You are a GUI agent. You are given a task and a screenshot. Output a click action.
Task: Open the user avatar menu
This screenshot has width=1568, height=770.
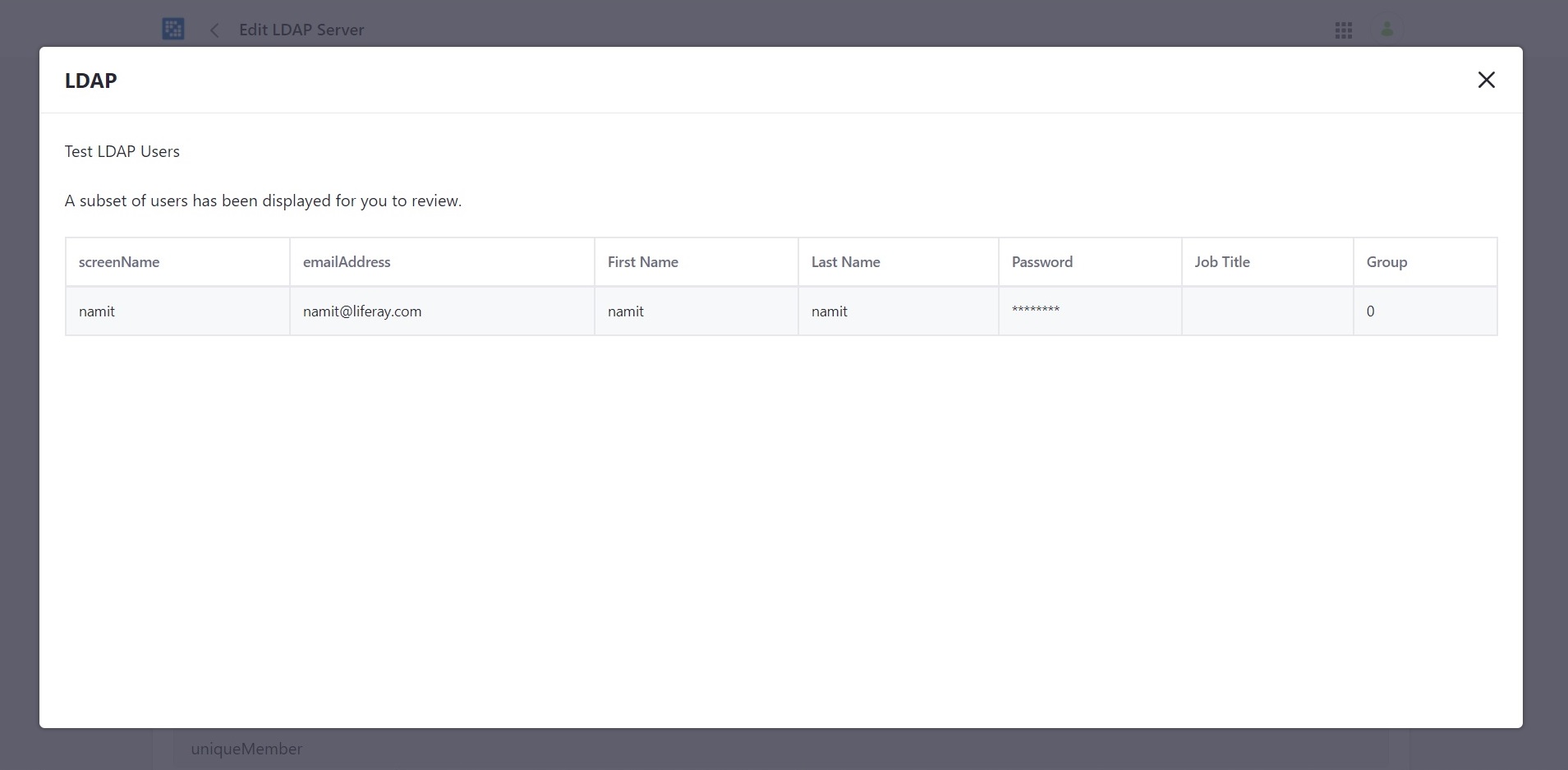tap(1387, 30)
